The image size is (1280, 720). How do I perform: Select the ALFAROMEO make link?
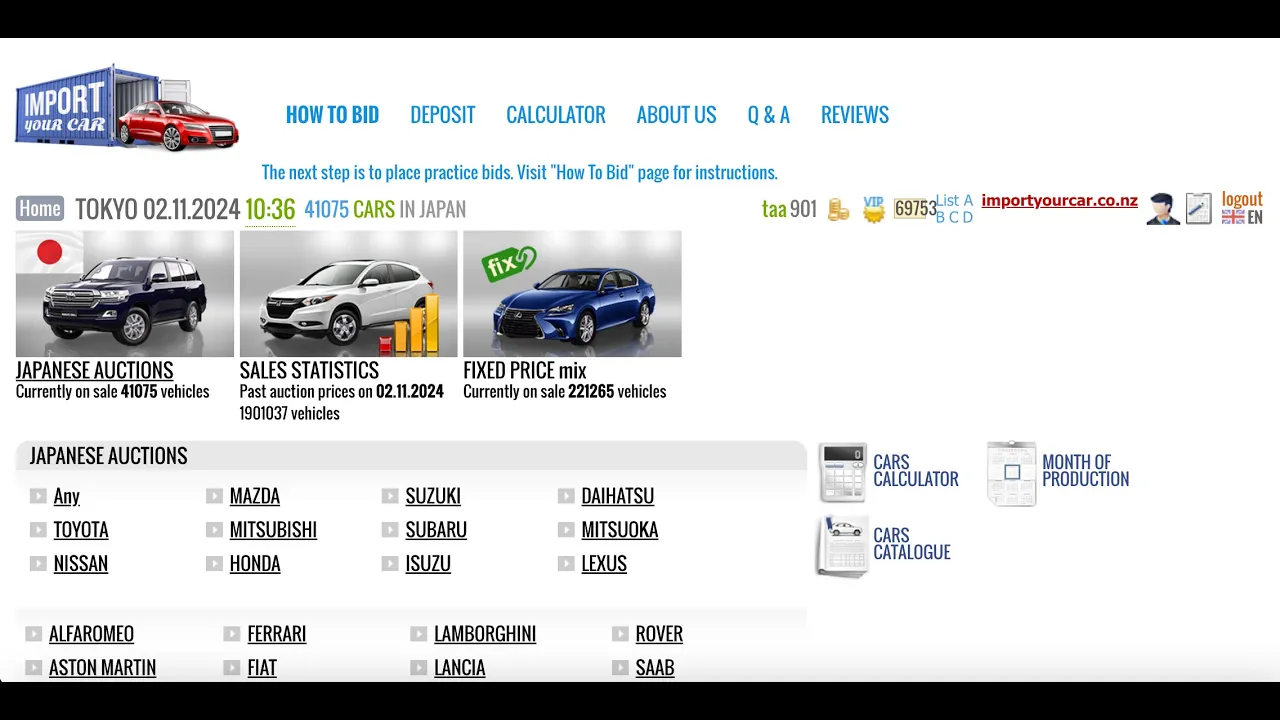(x=91, y=634)
